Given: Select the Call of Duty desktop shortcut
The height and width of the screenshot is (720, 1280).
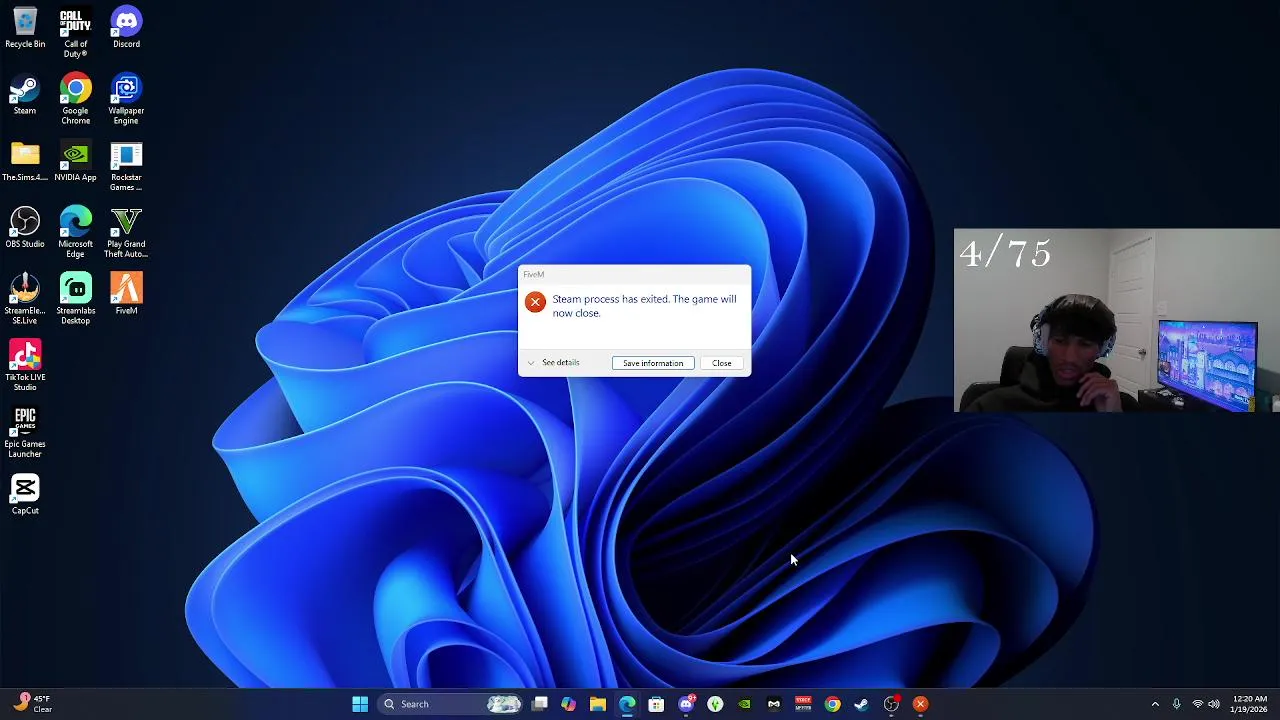Looking at the screenshot, I should coord(76,32).
